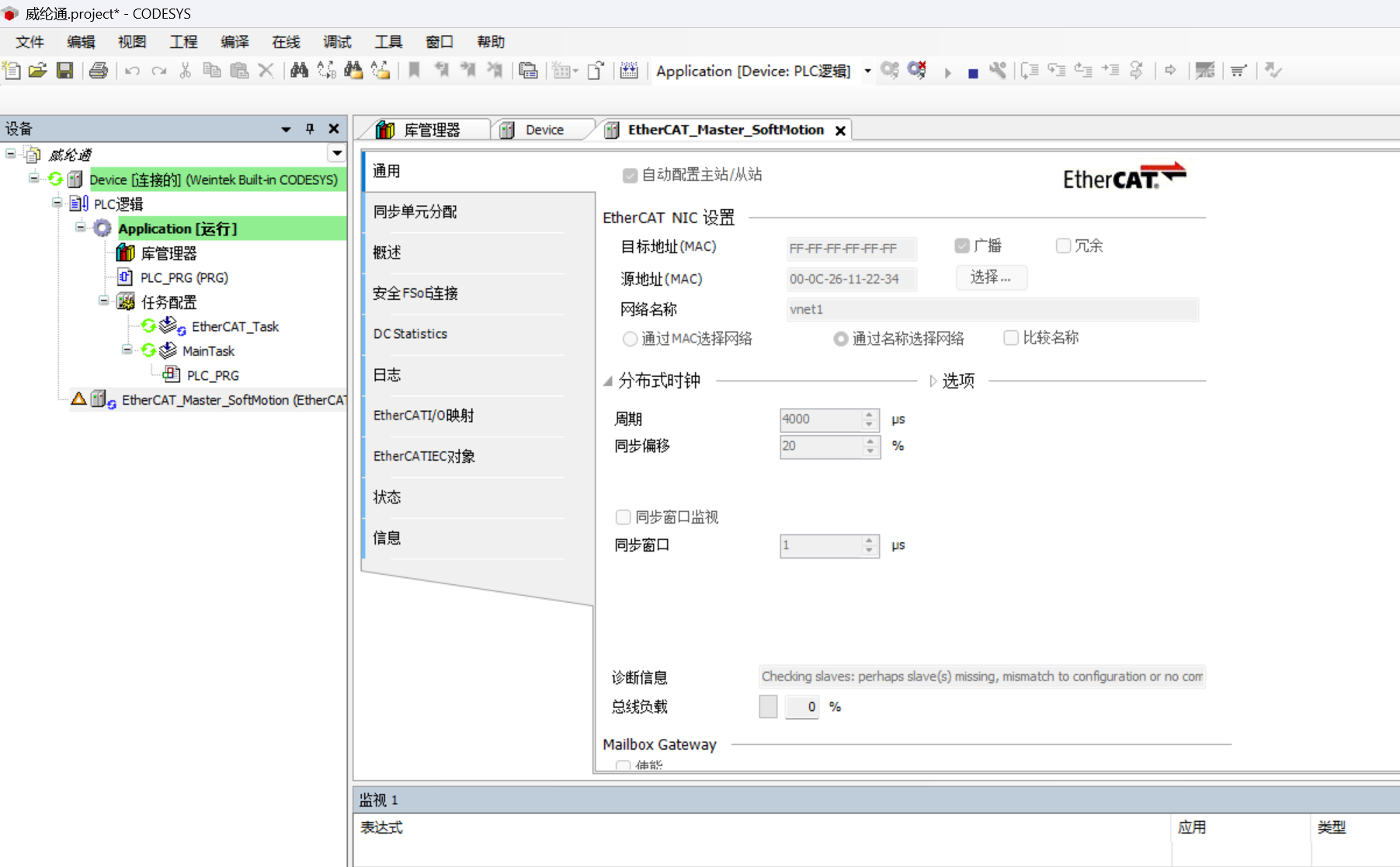This screenshot has width=1400, height=867.
Task: Pin the 设备 panel with pushpin icon
Action: click(x=310, y=129)
